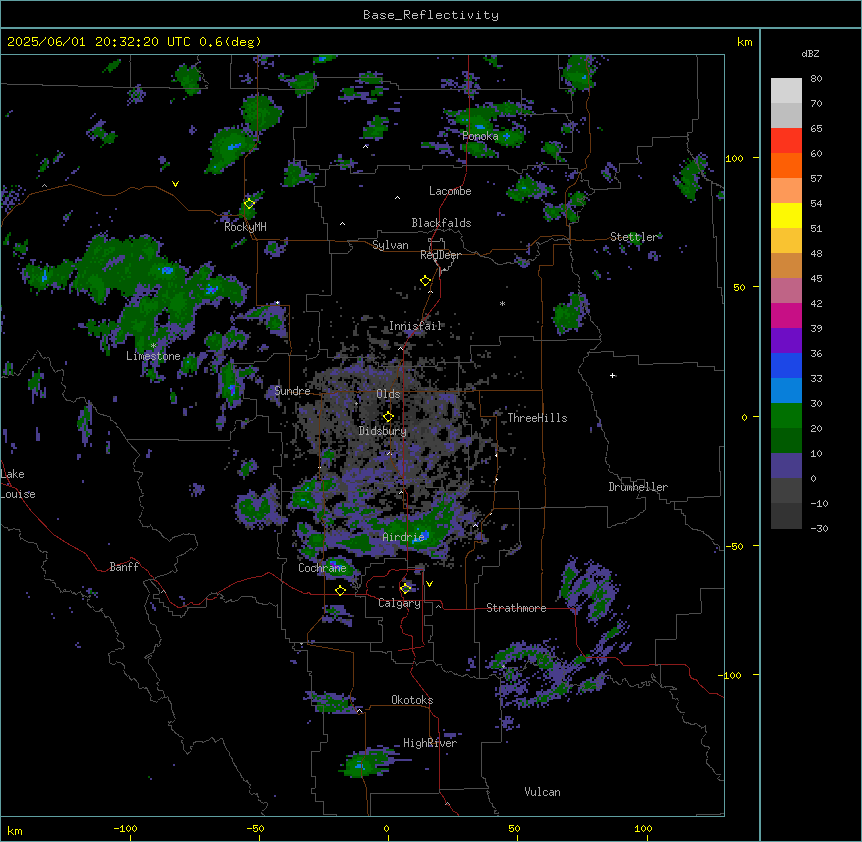Click the yellow diamond marker above RockyMH

(249, 203)
